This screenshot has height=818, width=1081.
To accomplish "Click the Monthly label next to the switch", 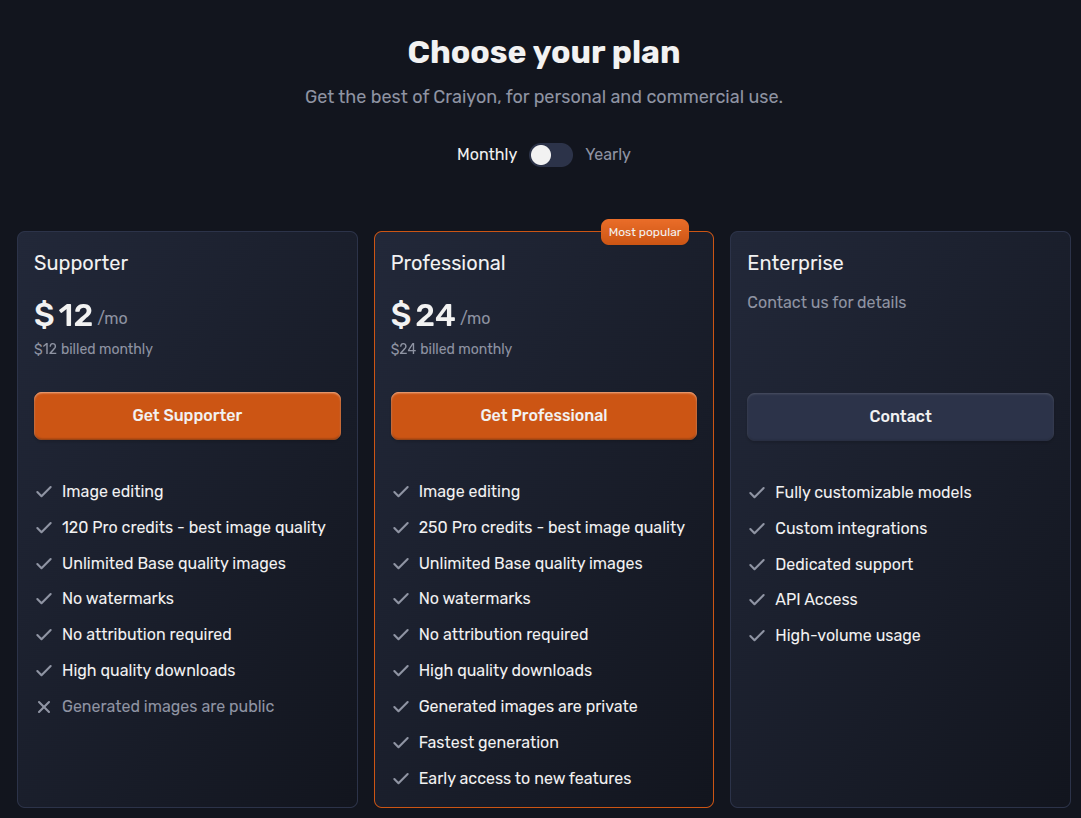I will (487, 154).
